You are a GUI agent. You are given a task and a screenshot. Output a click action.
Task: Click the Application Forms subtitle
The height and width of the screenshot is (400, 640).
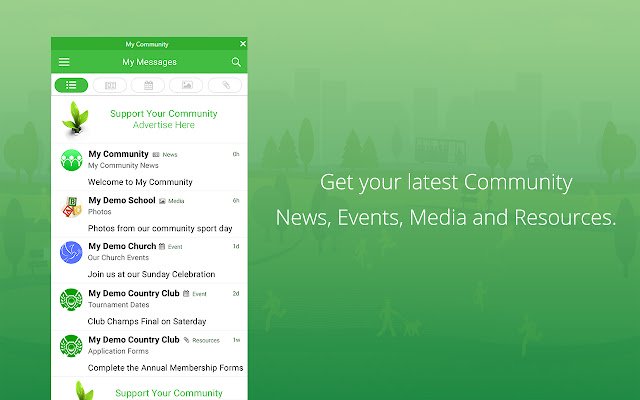pos(118,351)
